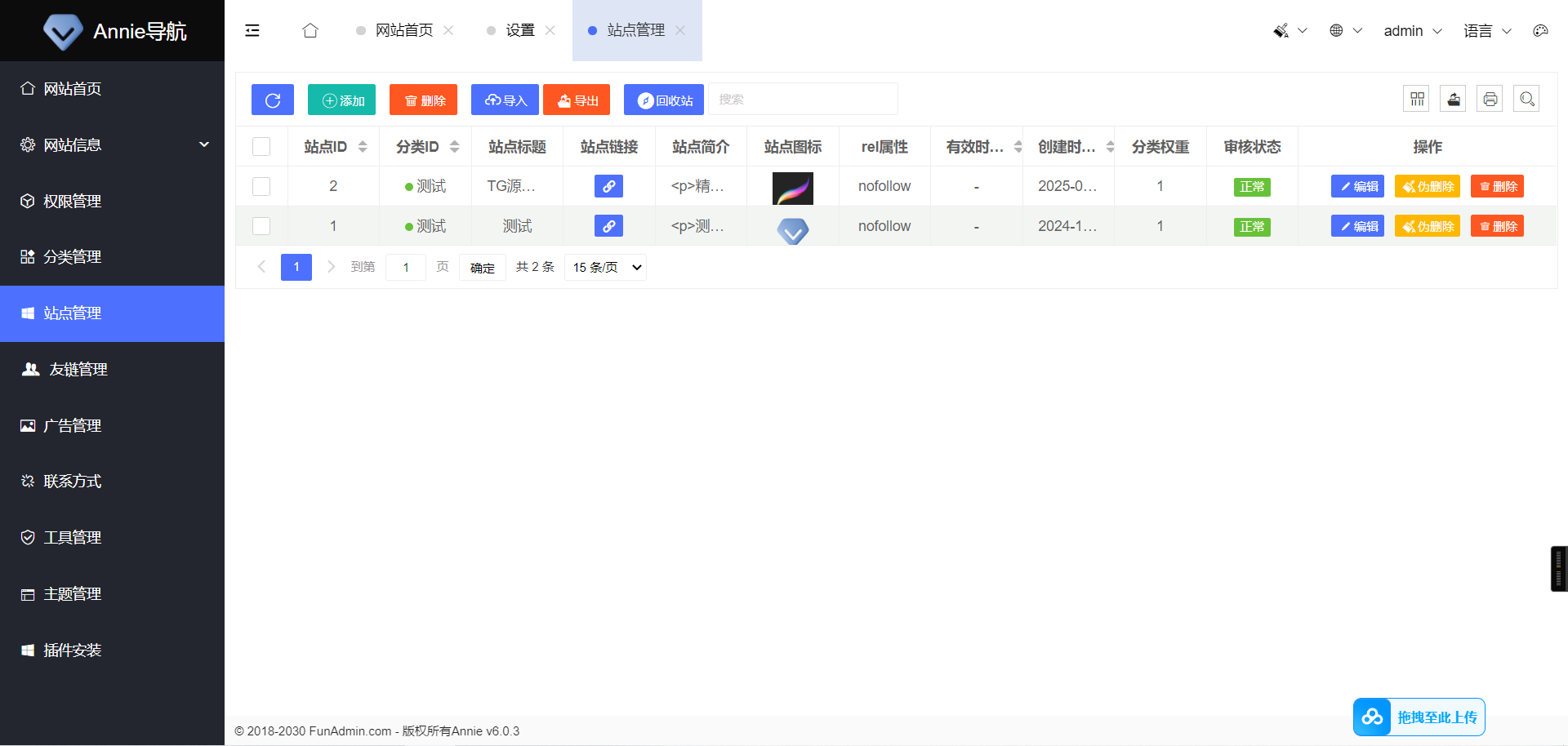
Task: Click the 搜索 input field
Action: [x=803, y=99]
